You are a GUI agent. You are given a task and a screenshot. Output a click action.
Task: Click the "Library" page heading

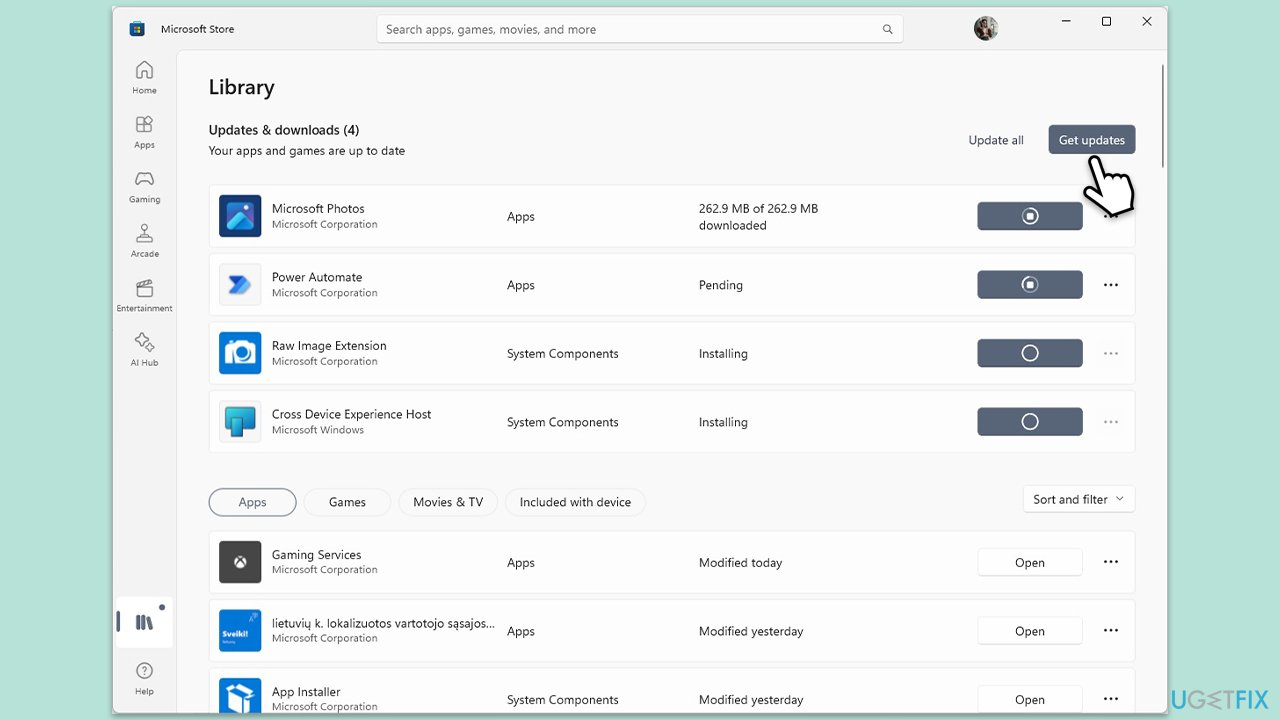242,87
